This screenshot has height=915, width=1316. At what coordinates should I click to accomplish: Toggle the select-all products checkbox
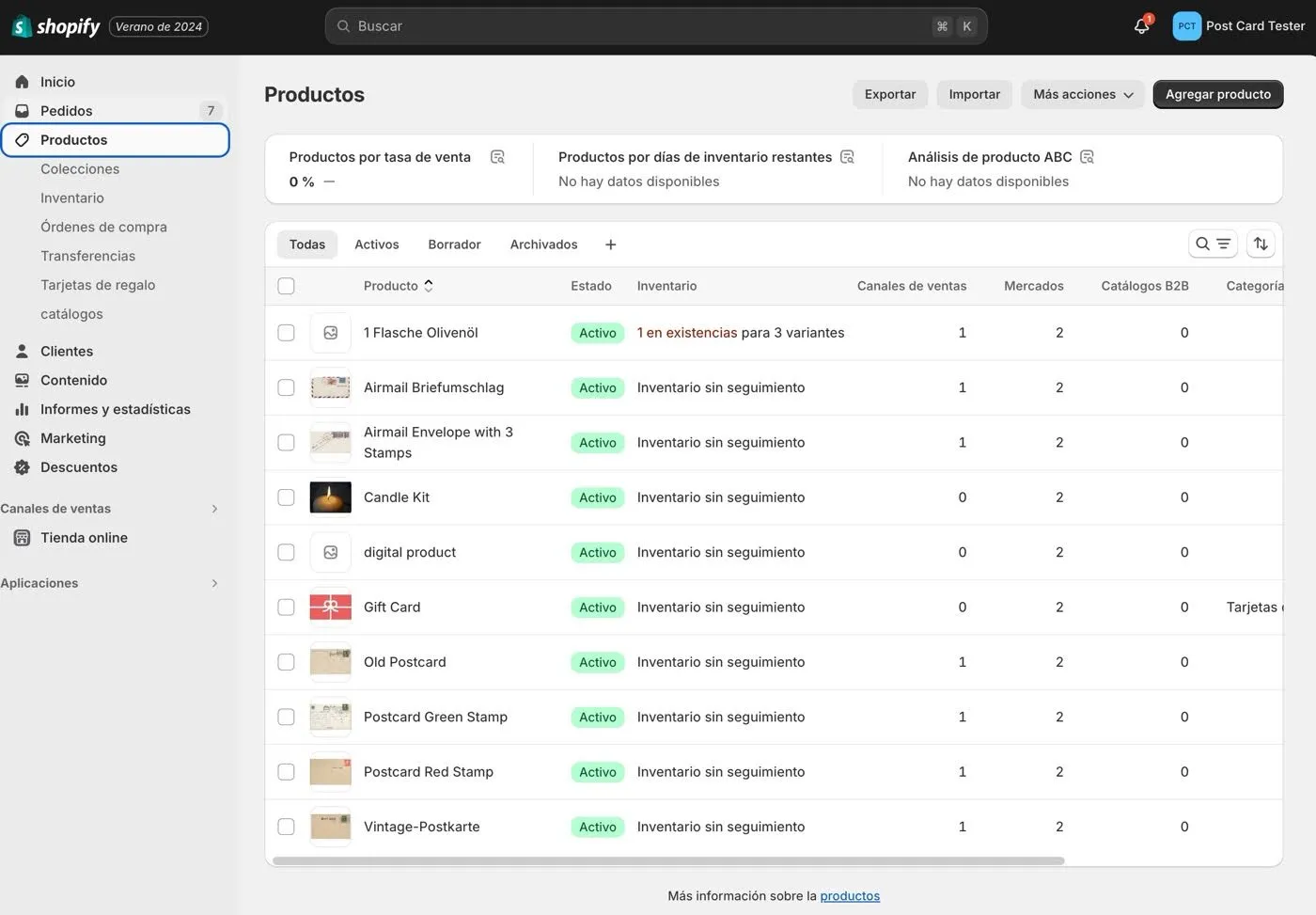point(287,286)
